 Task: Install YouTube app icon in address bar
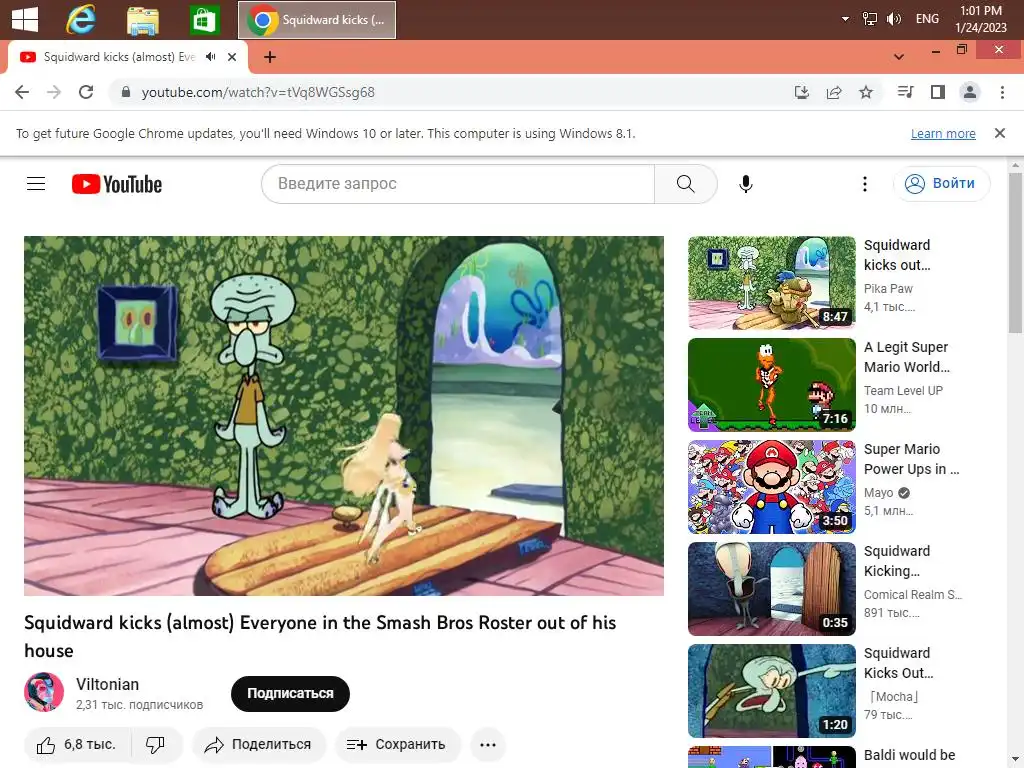801,92
